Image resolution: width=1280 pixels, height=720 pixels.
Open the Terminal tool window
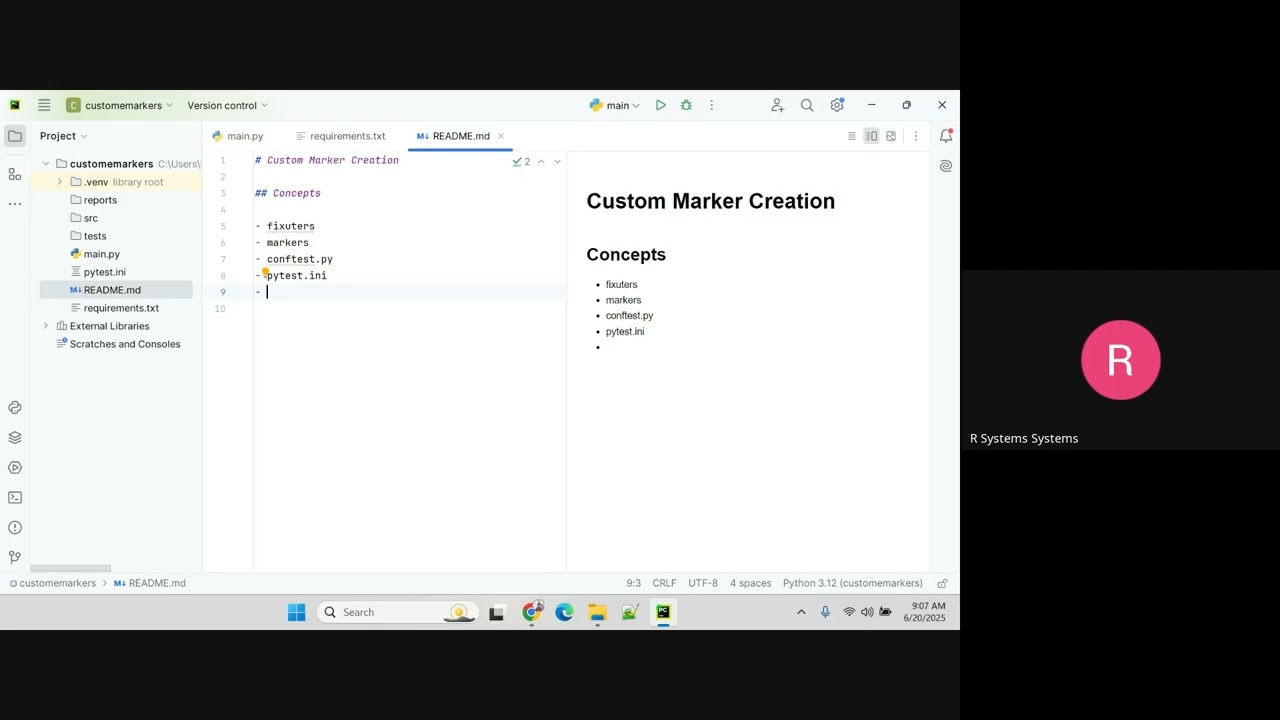(x=15, y=498)
